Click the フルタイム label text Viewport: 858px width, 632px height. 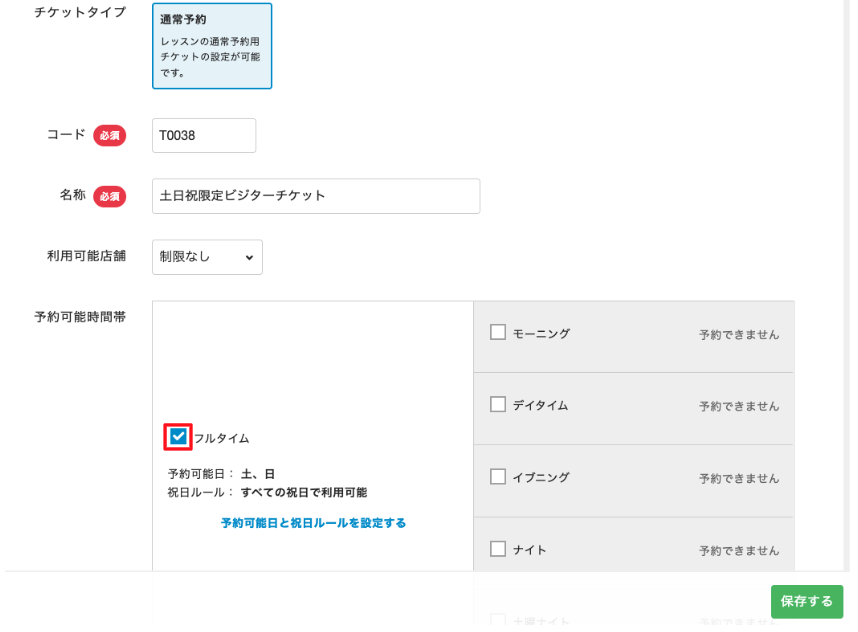(x=221, y=438)
